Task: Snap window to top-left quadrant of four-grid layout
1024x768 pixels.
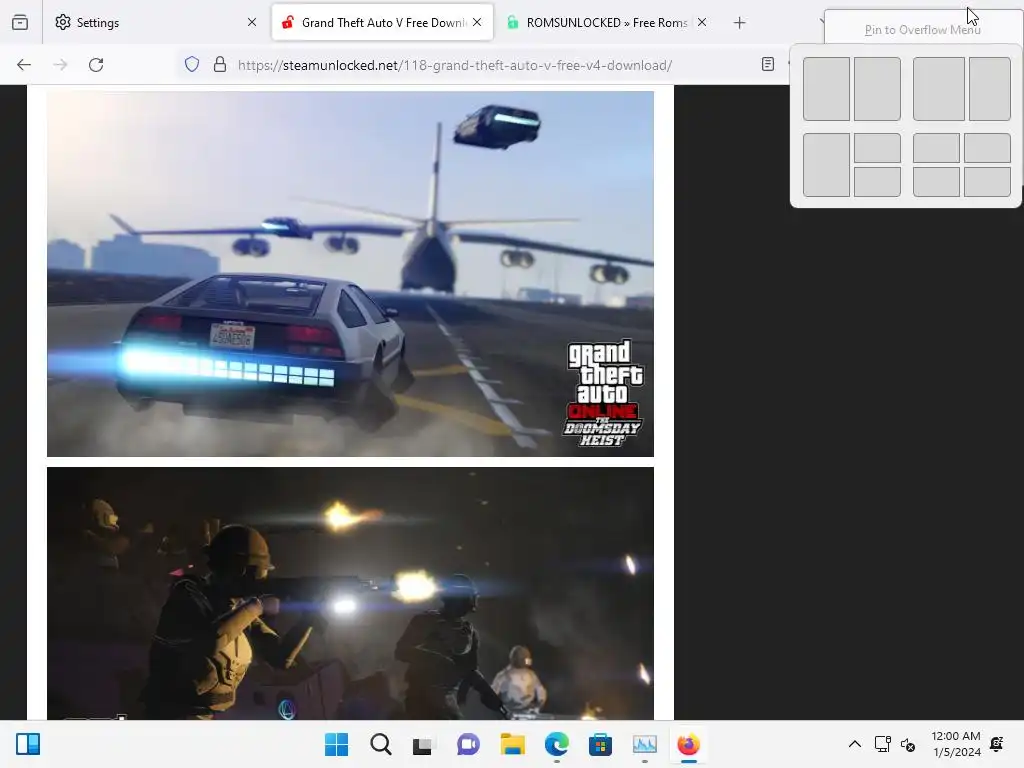Action: (936, 148)
